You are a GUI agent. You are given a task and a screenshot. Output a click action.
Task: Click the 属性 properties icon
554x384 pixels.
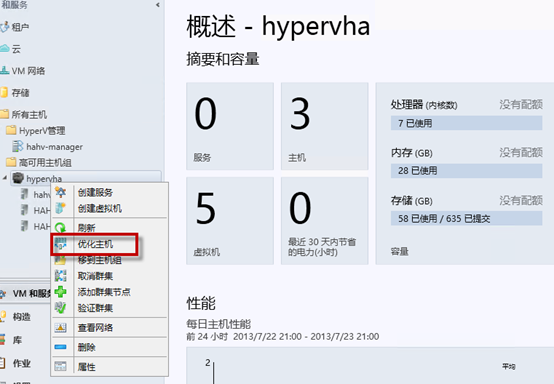point(60,366)
